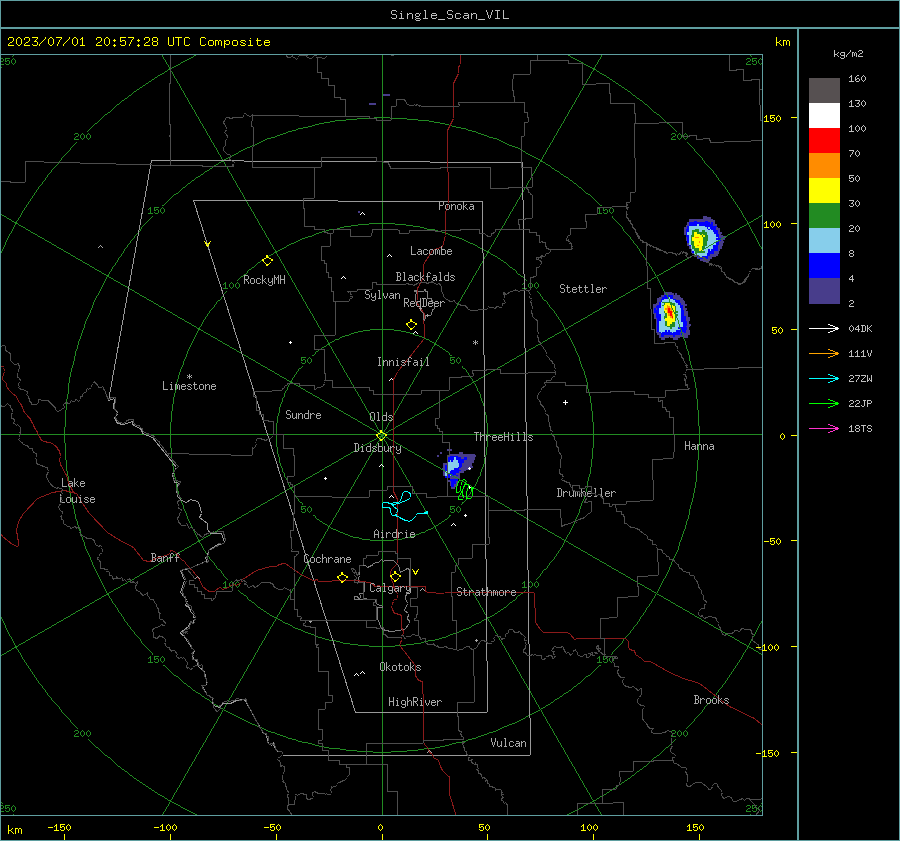Click the green storm cell outline near ThreeHills
Image resolution: width=900 pixels, height=841 pixels.
pyautogui.click(x=464, y=490)
